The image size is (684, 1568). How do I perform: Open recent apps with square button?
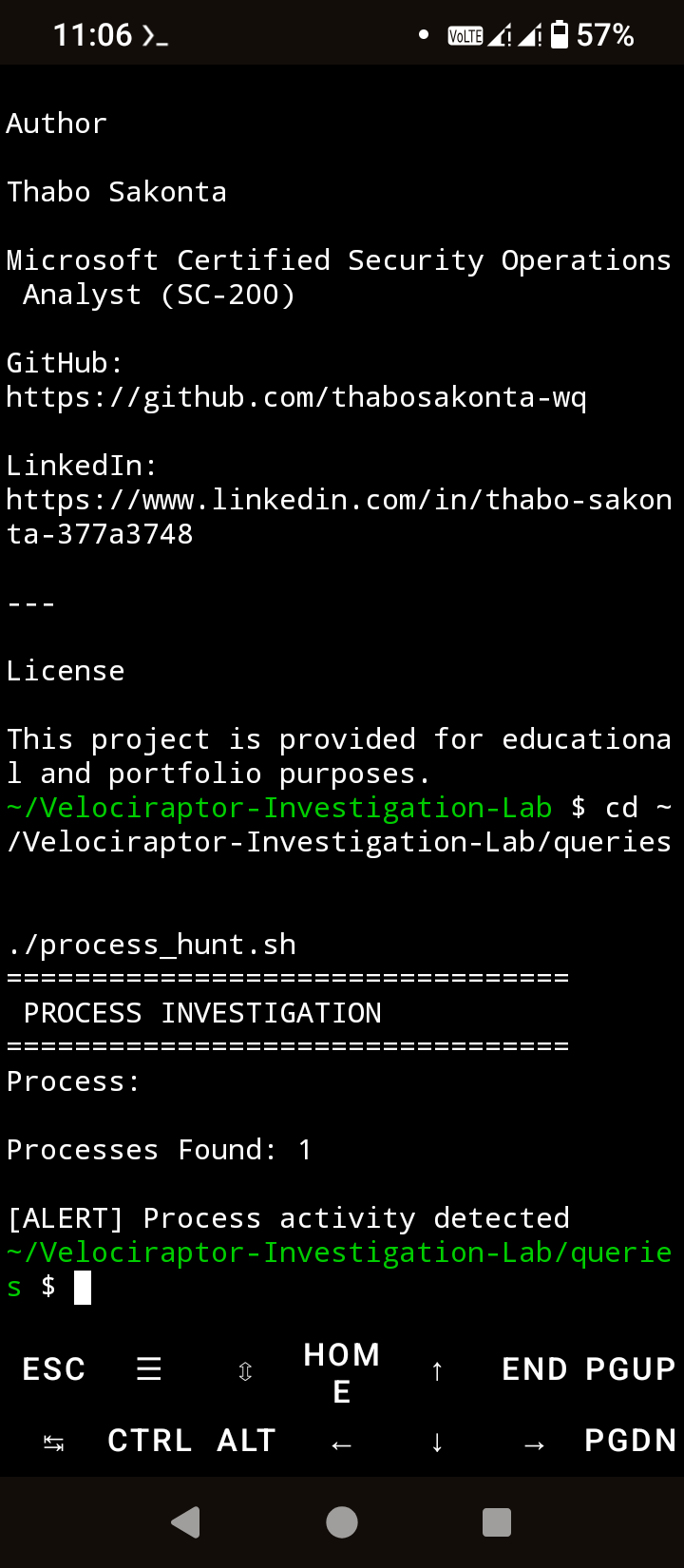coord(497,1522)
